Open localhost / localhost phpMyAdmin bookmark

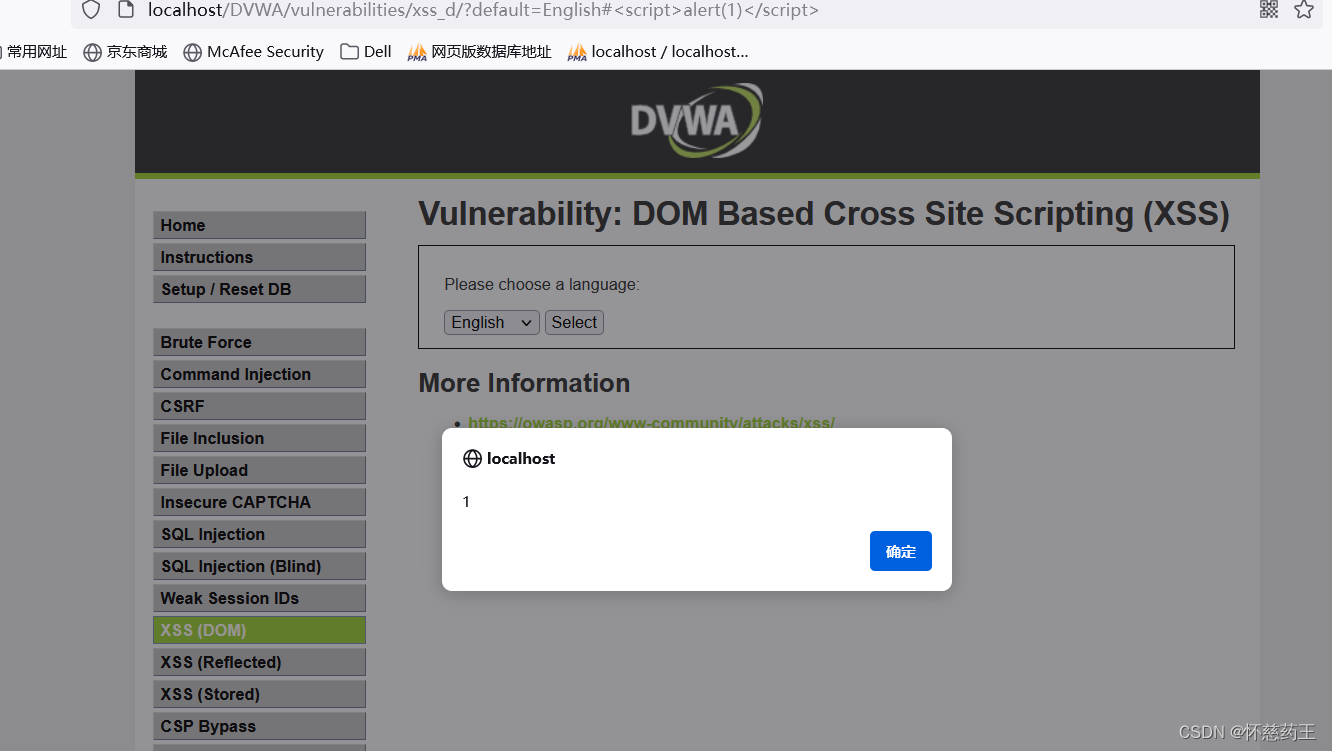pos(658,52)
